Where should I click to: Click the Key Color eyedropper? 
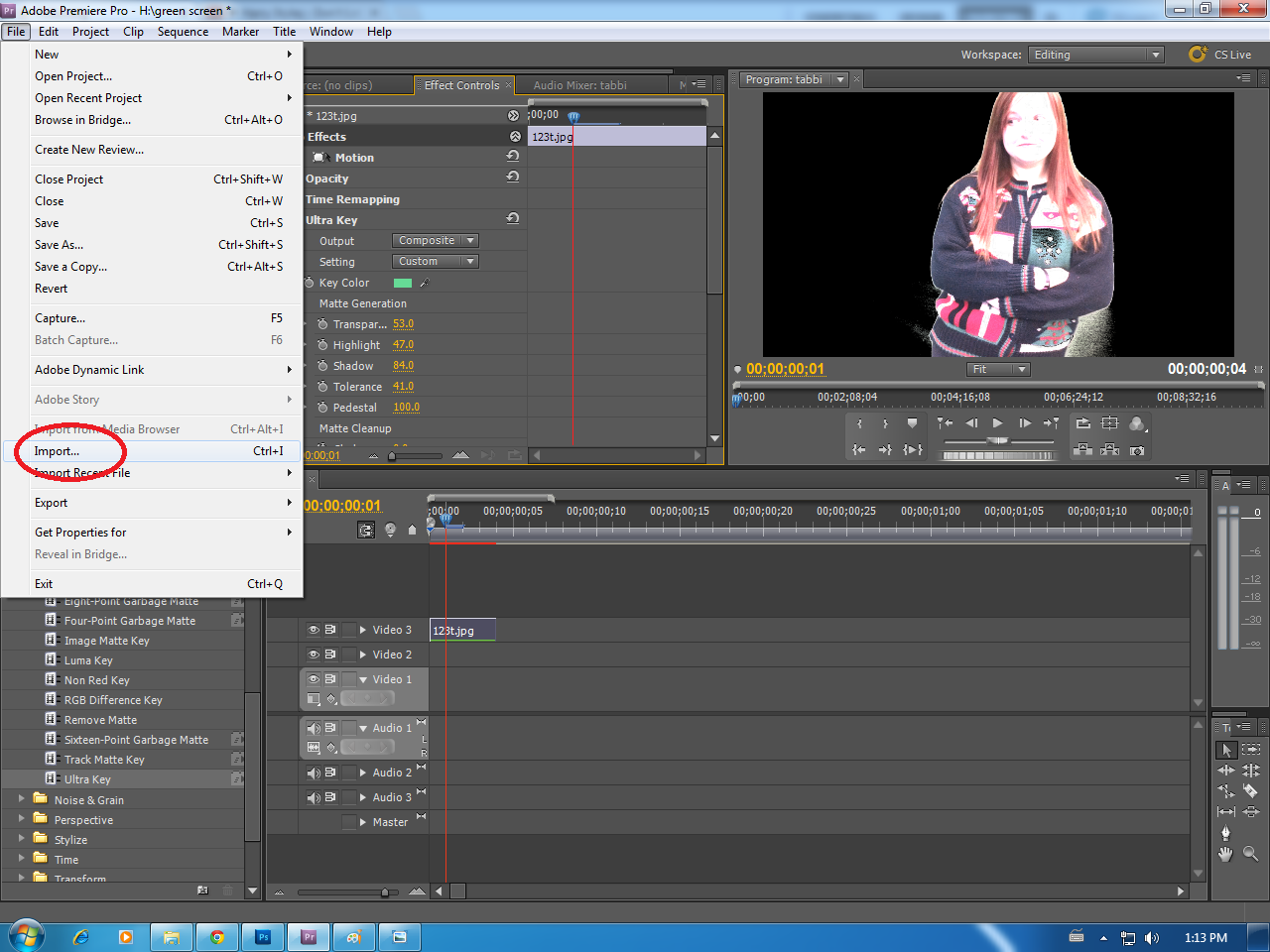(425, 283)
